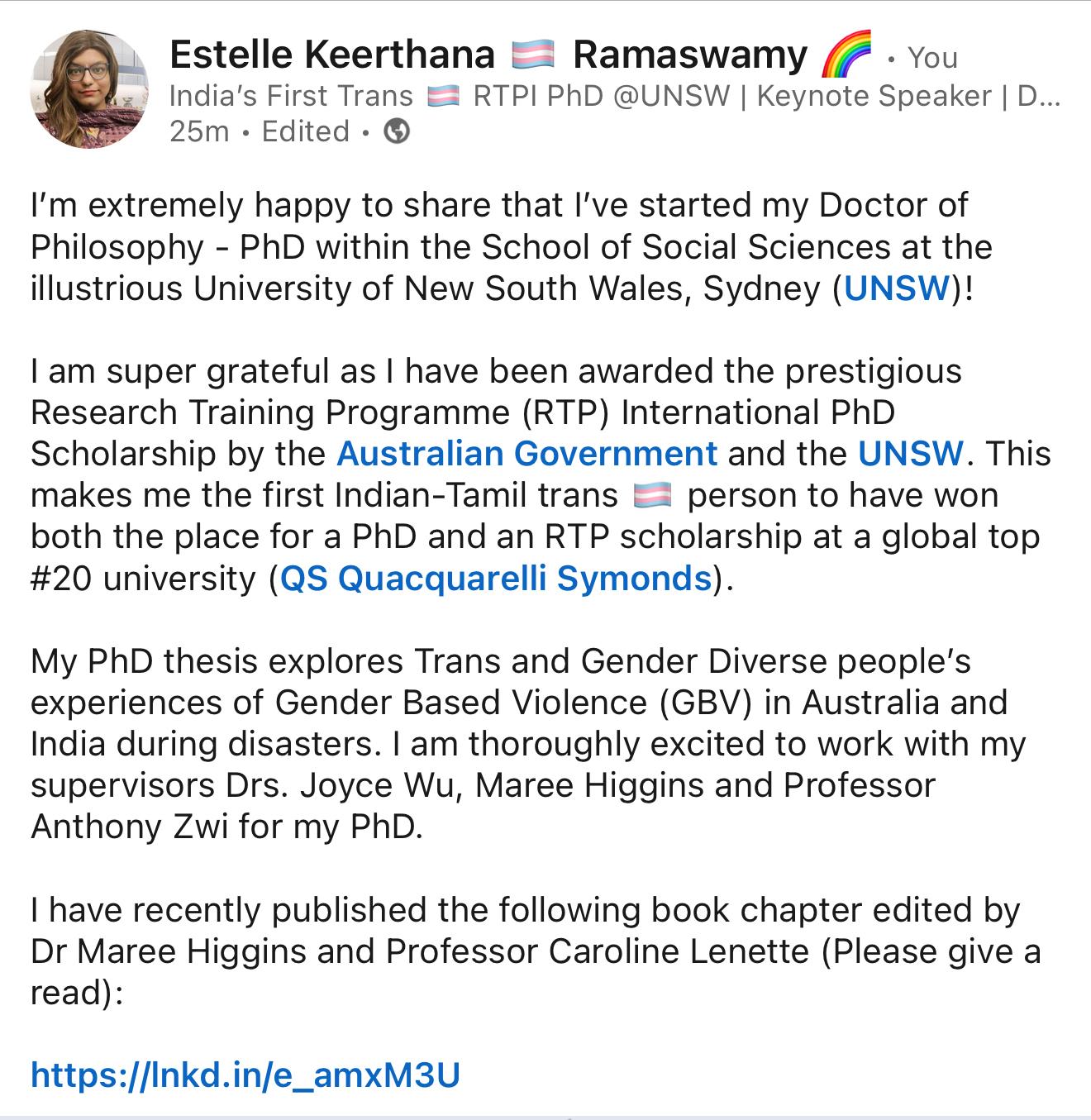1091x1120 pixels.
Task: Click the trans flag emoji in the headline
Action: 443,97
